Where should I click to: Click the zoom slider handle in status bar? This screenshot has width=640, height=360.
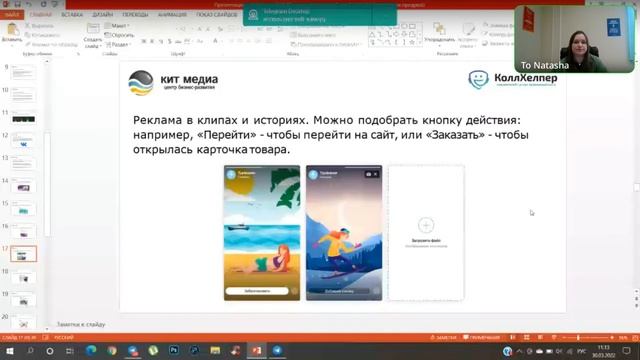point(578,338)
